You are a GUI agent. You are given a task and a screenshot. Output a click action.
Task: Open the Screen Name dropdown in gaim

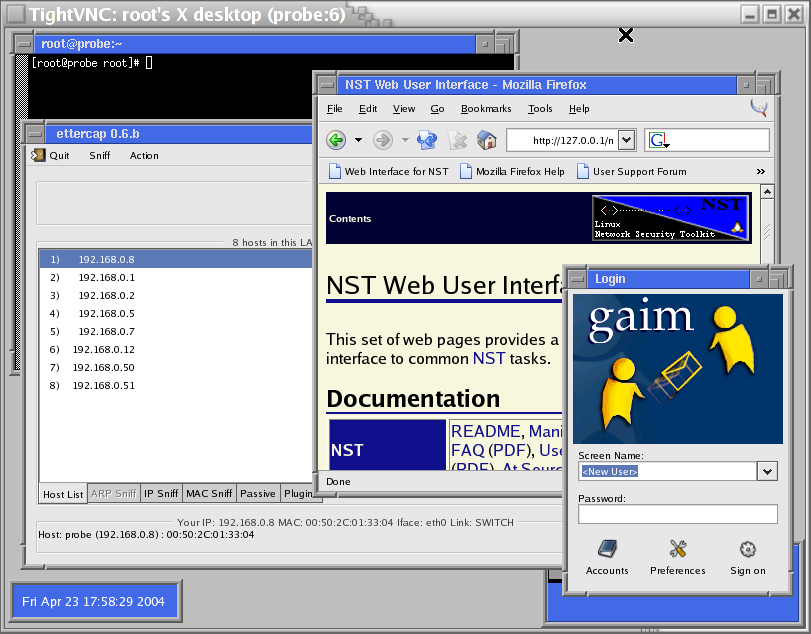click(x=766, y=470)
